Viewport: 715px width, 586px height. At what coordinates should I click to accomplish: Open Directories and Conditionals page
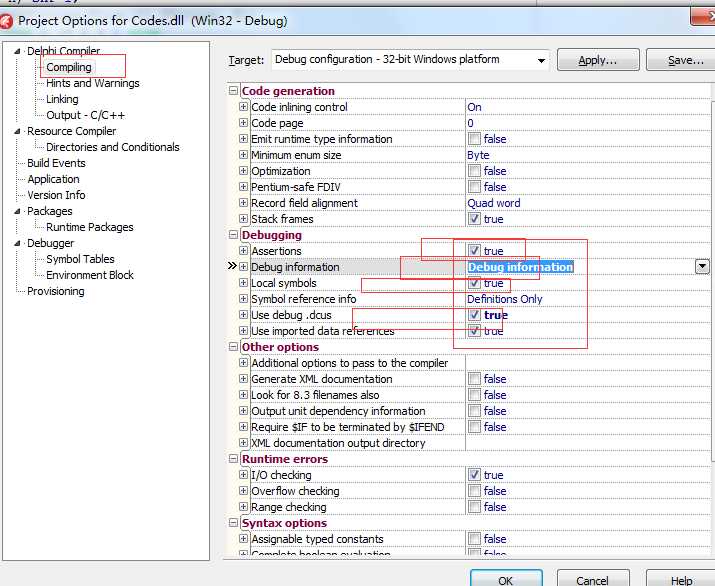click(x=113, y=147)
